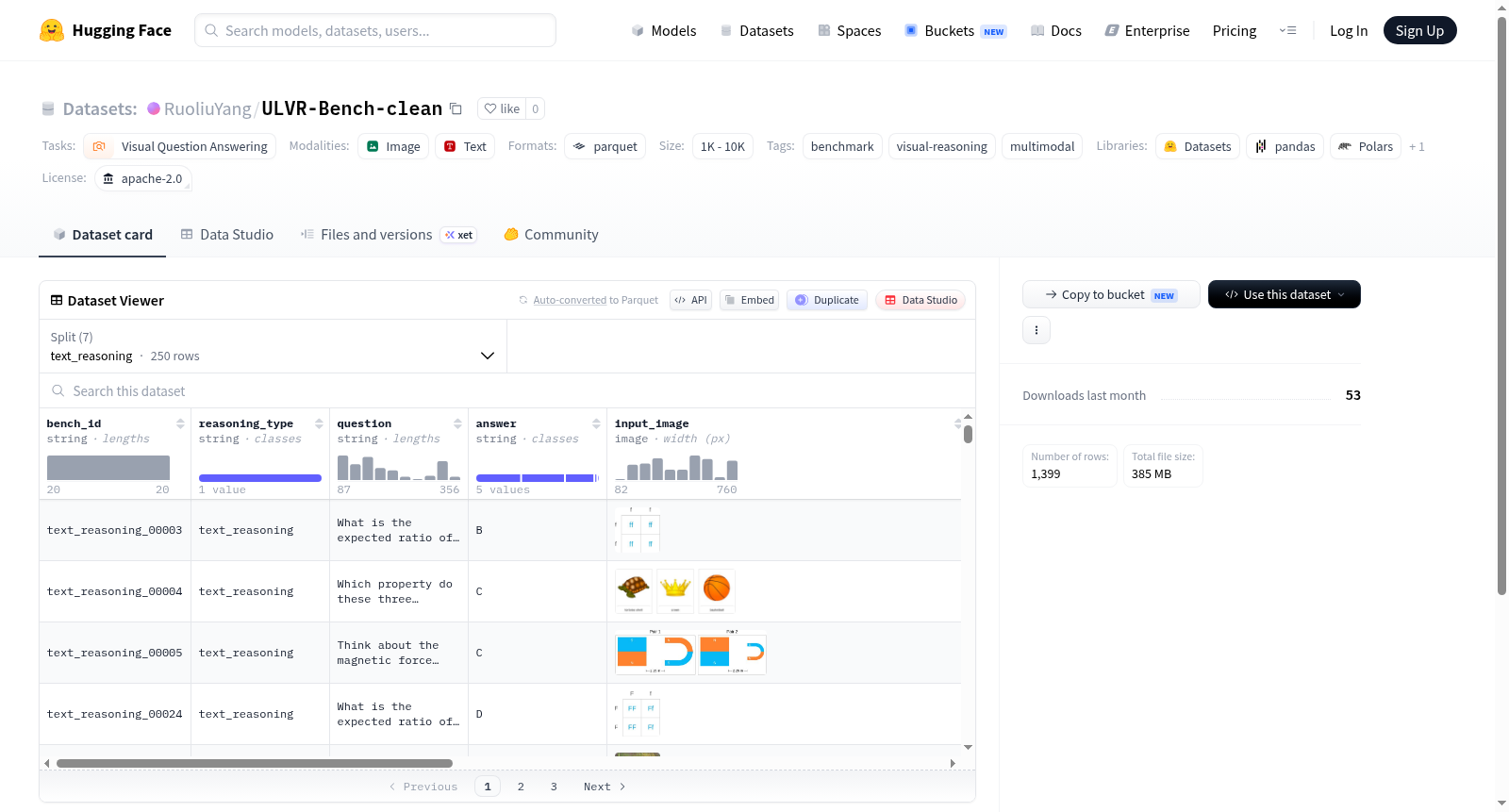Open the Auto-converted link
Screen dimensions: 1509x812
tap(570, 300)
